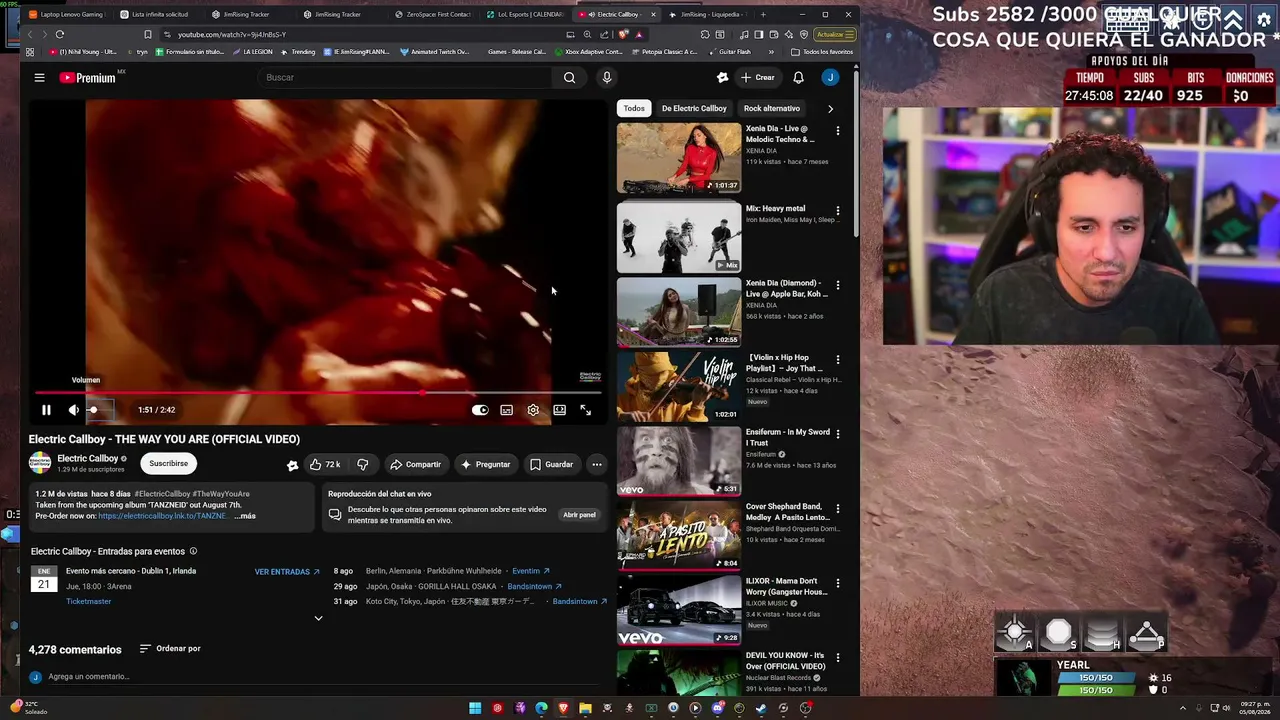Open the account avatar menu
Viewport: 1280px width, 720px height.
click(x=830, y=77)
